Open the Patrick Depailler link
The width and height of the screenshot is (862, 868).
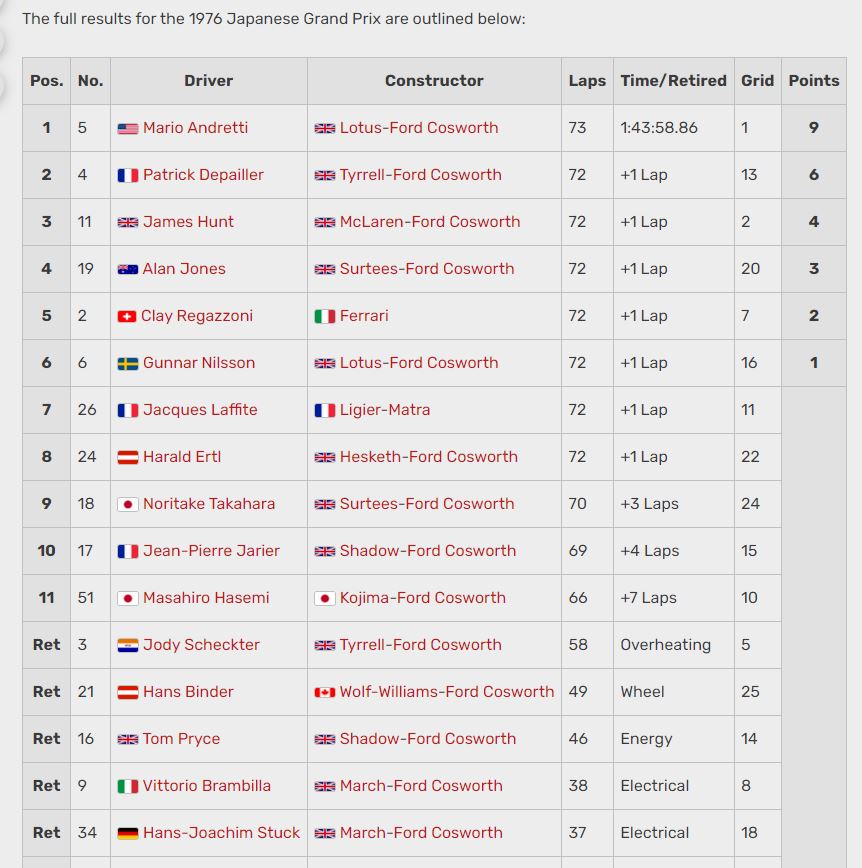203,175
